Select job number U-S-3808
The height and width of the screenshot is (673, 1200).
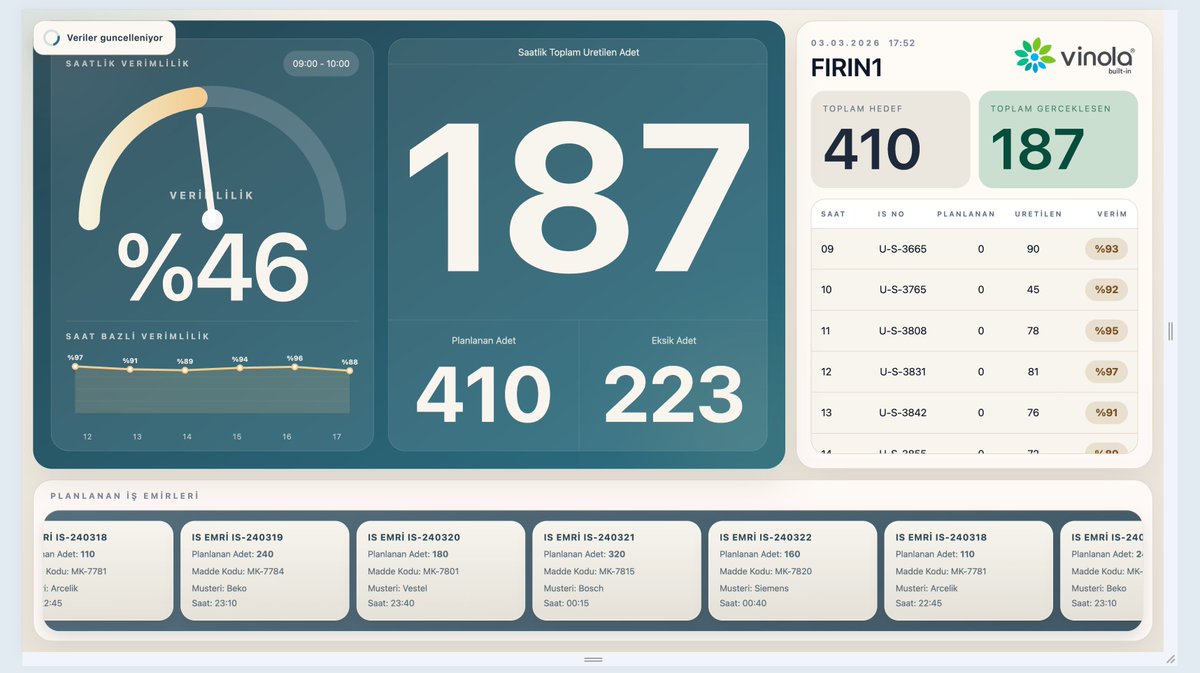point(903,331)
